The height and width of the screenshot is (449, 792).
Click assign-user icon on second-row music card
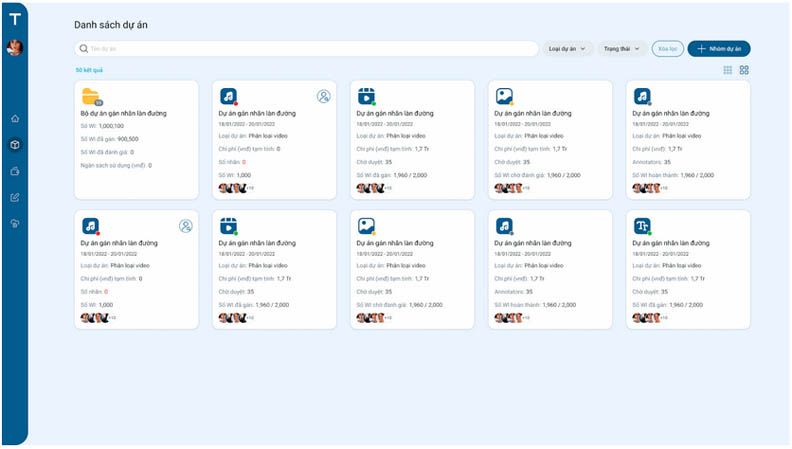[185, 226]
